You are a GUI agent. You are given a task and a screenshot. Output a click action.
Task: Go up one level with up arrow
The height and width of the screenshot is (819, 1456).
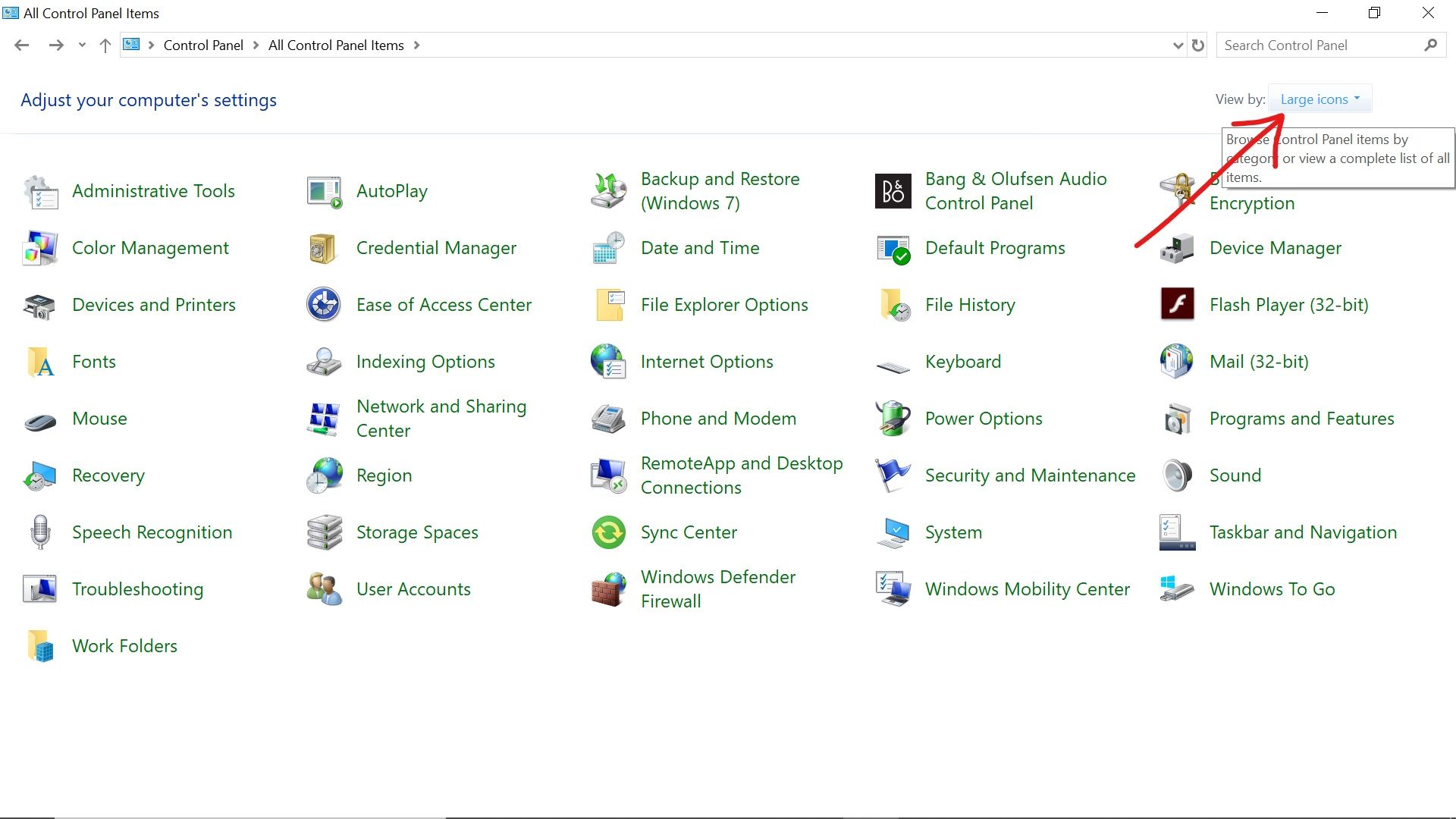(105, 45)
